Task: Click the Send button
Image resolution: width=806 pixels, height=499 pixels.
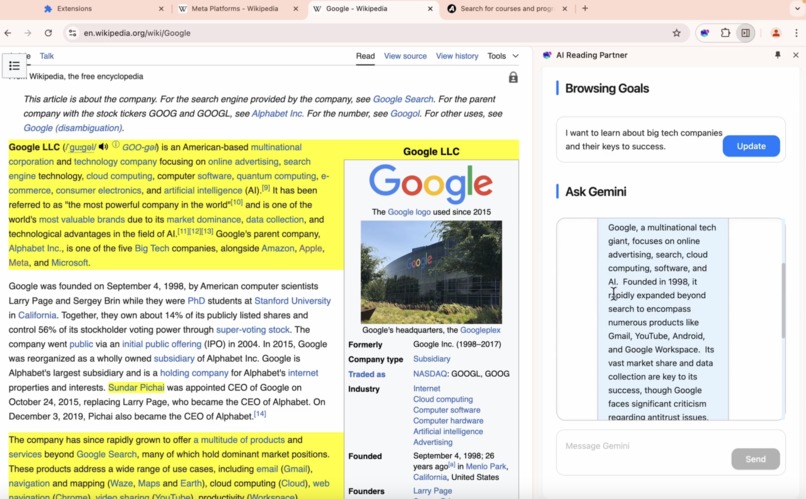Action: [x=755, y=459]
